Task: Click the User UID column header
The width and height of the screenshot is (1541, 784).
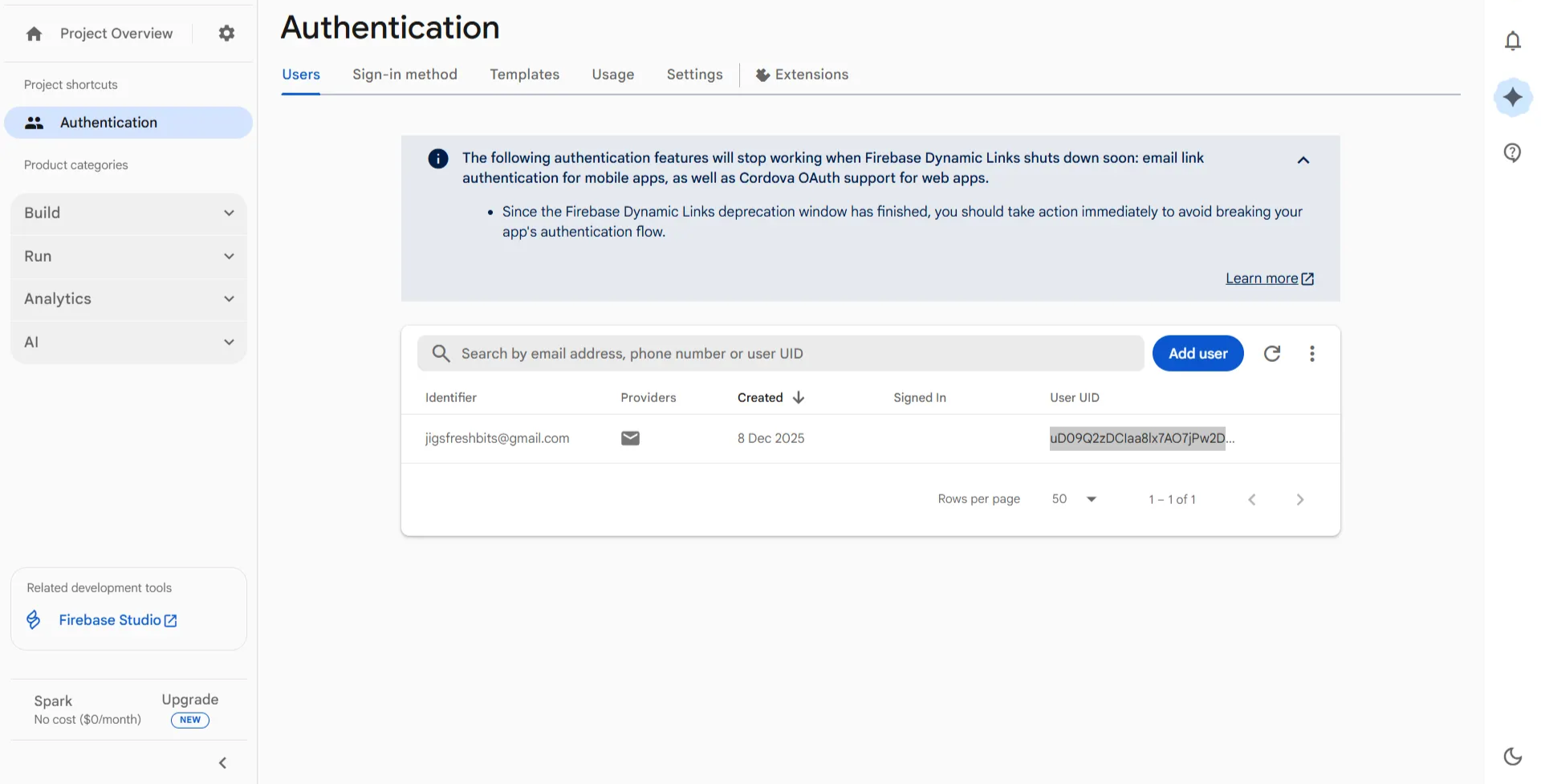Action: (x=1075, y=398)
